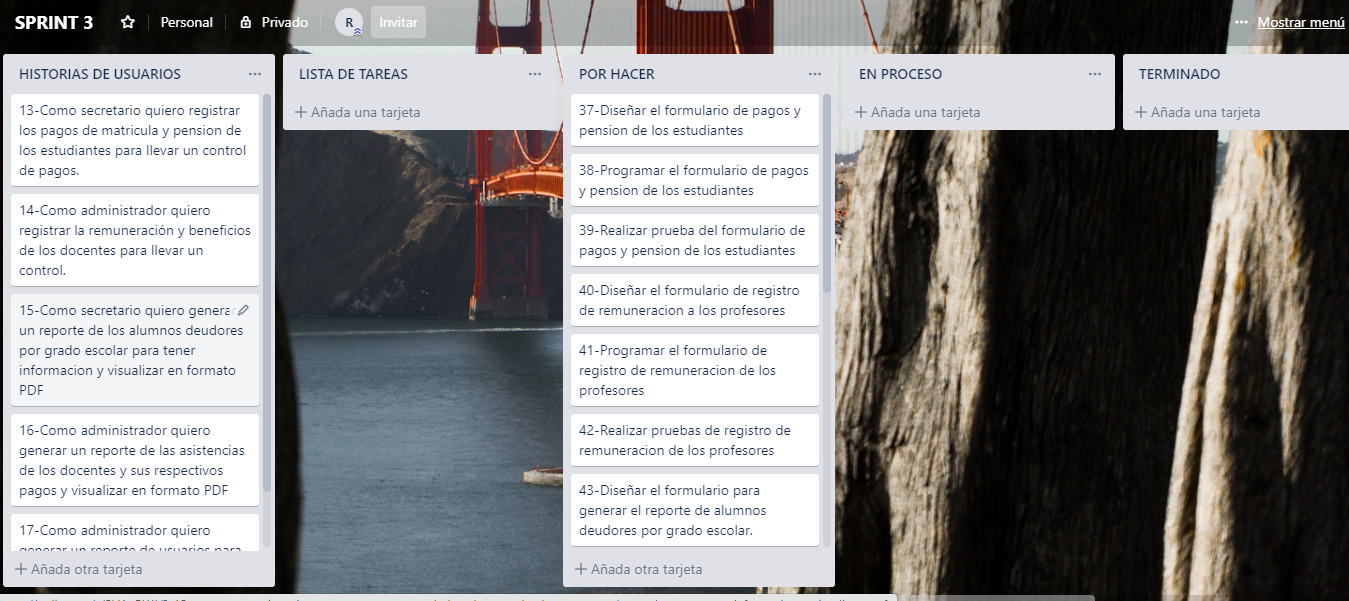Change board visibility via Privado
Viewport: 1349px width, 601px height.
pyautogui.click(x=284, y=22)
